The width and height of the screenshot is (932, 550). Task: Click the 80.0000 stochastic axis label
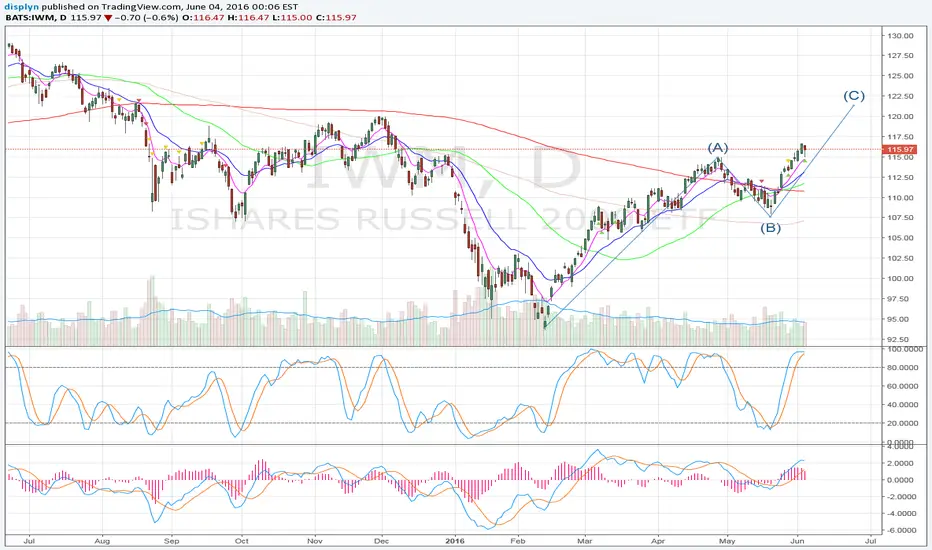coord(903,368)
